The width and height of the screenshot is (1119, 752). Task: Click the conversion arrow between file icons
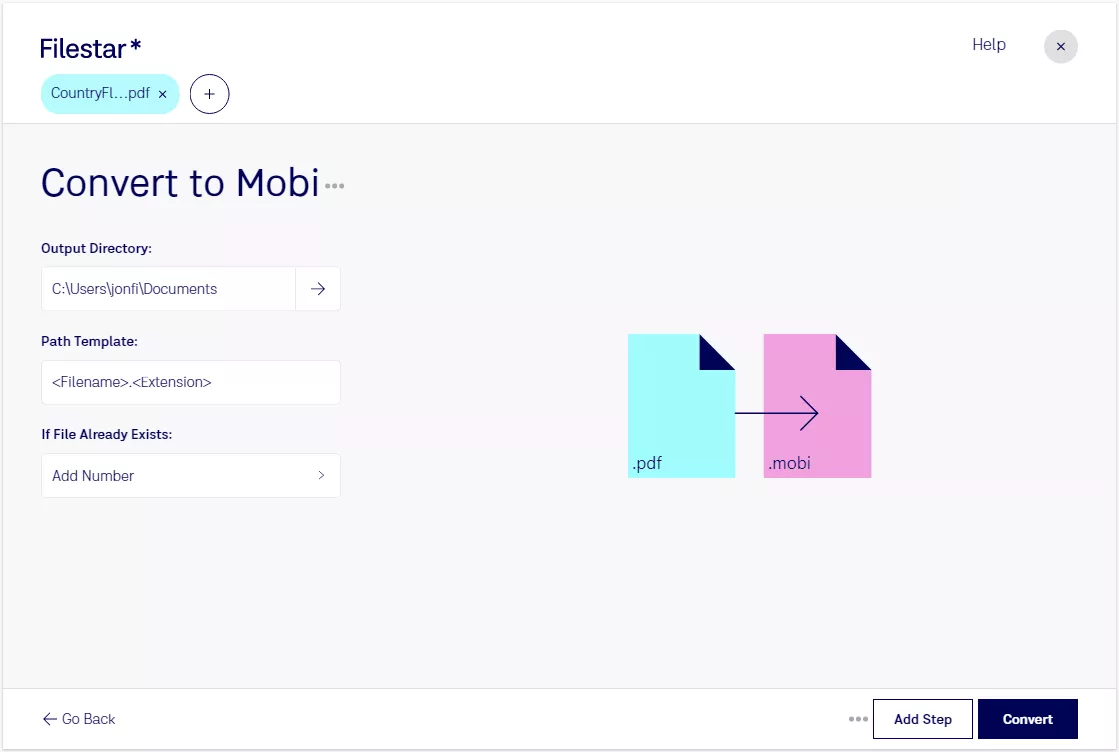[776, 413]
